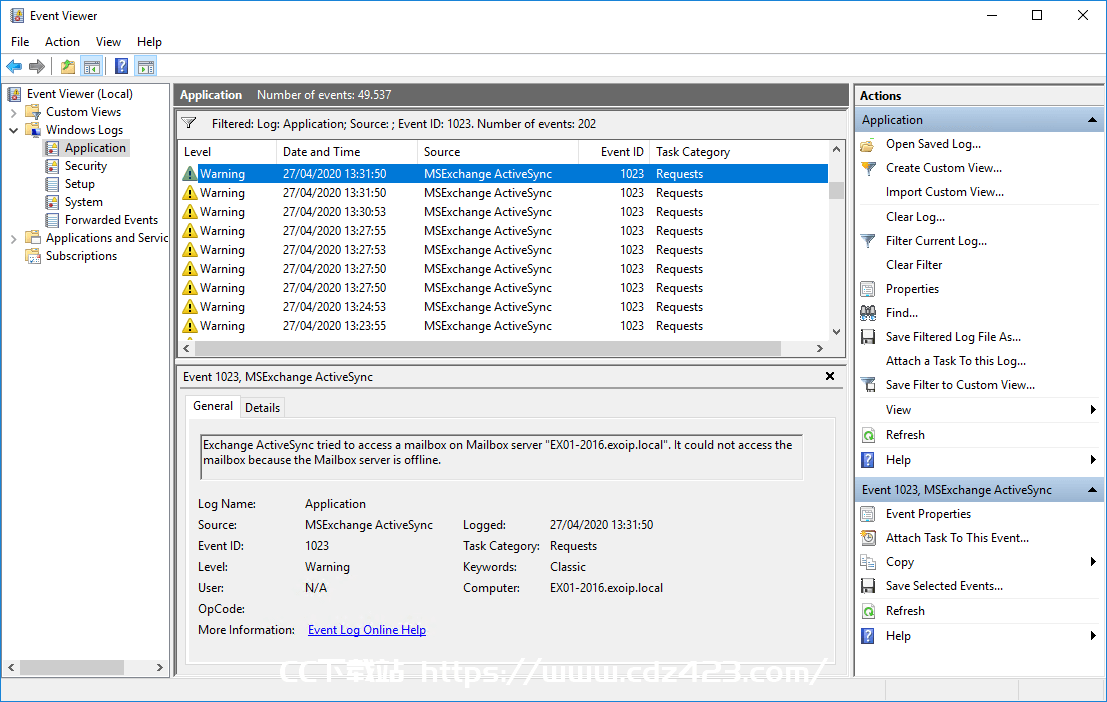
Task: Click Import Custom View... action
Action: 945,192
